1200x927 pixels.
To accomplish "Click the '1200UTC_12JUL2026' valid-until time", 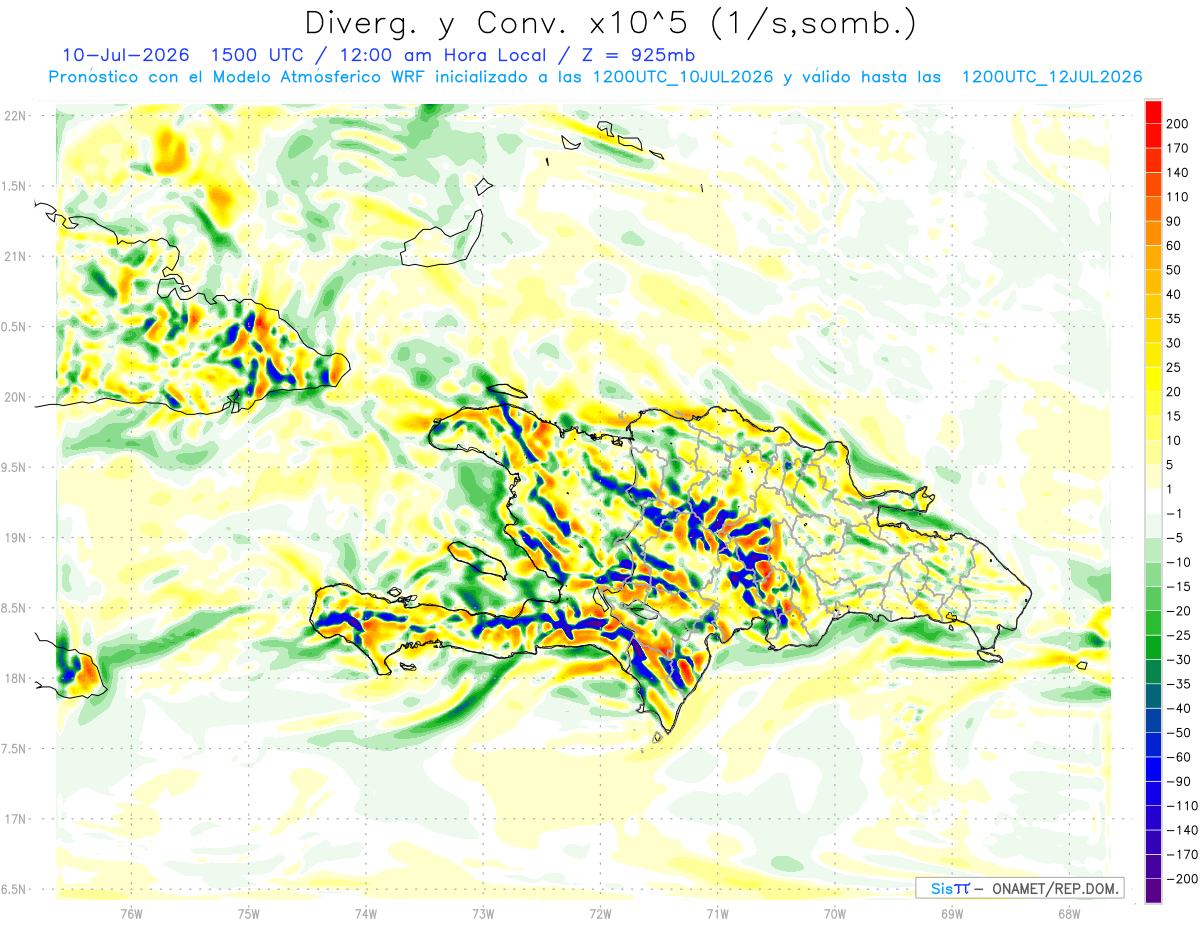I will [1051, 77].
